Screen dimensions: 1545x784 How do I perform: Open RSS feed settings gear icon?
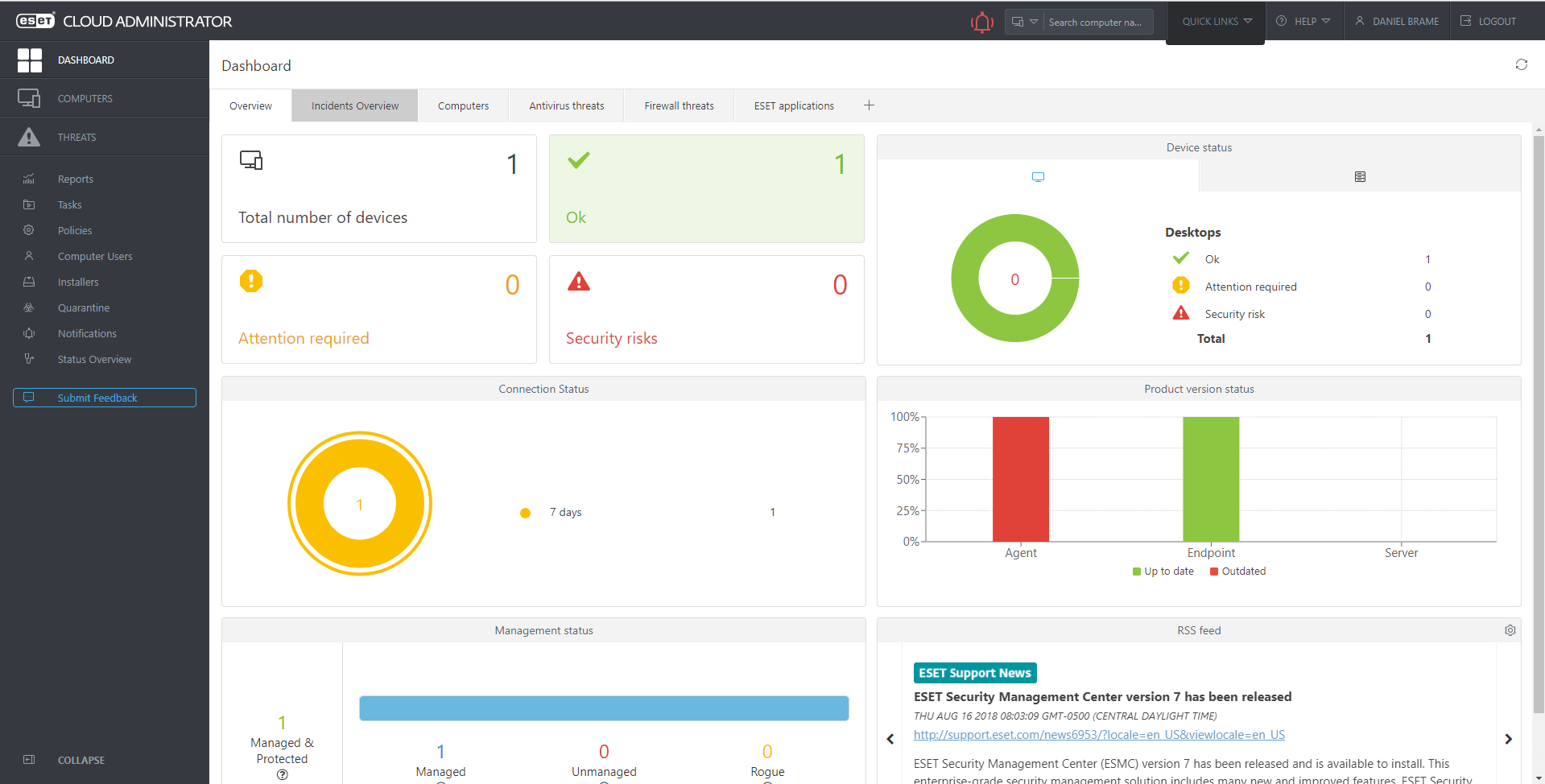1510,630
